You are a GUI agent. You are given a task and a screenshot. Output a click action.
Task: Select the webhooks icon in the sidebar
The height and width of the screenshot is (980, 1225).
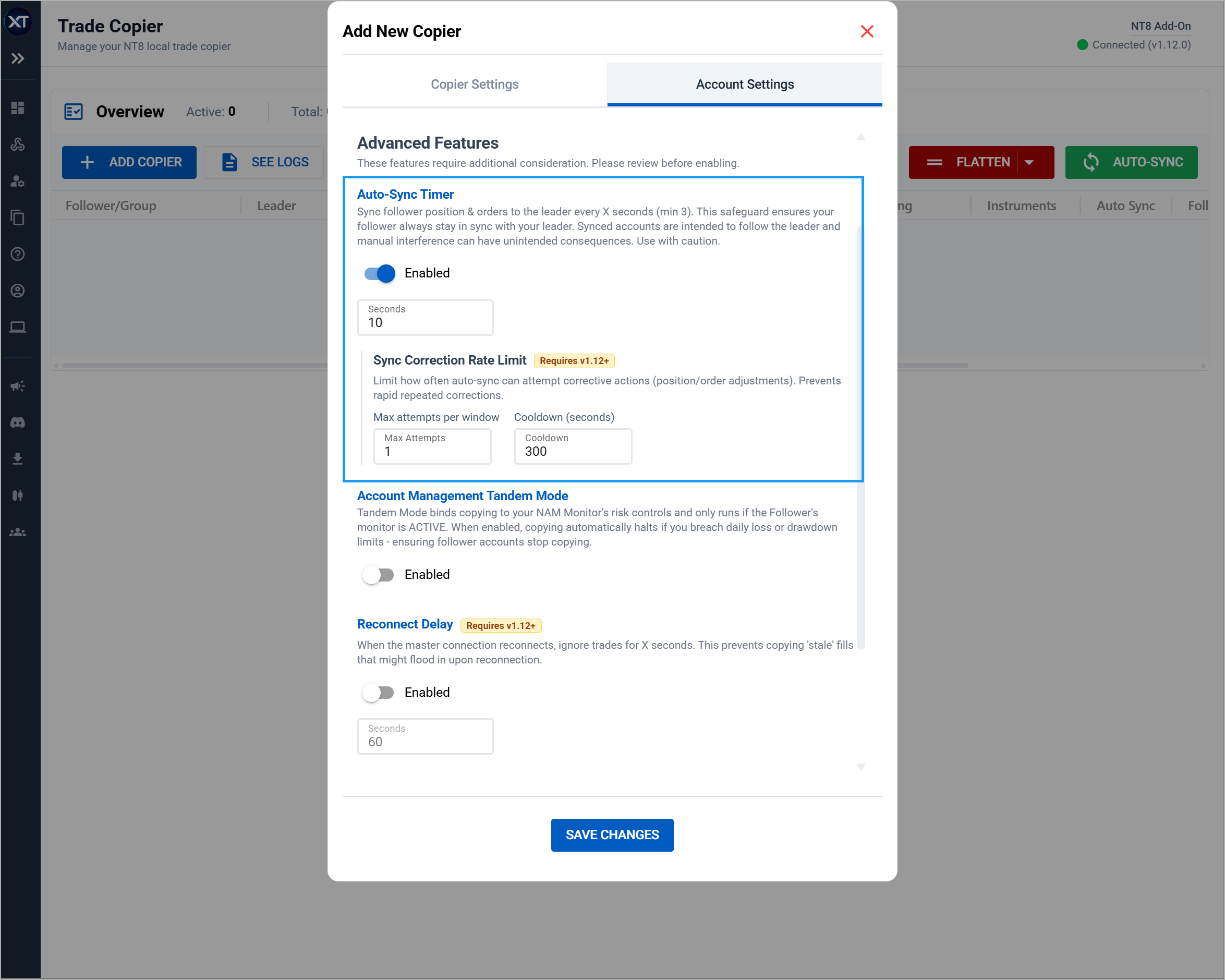point(18,144)
